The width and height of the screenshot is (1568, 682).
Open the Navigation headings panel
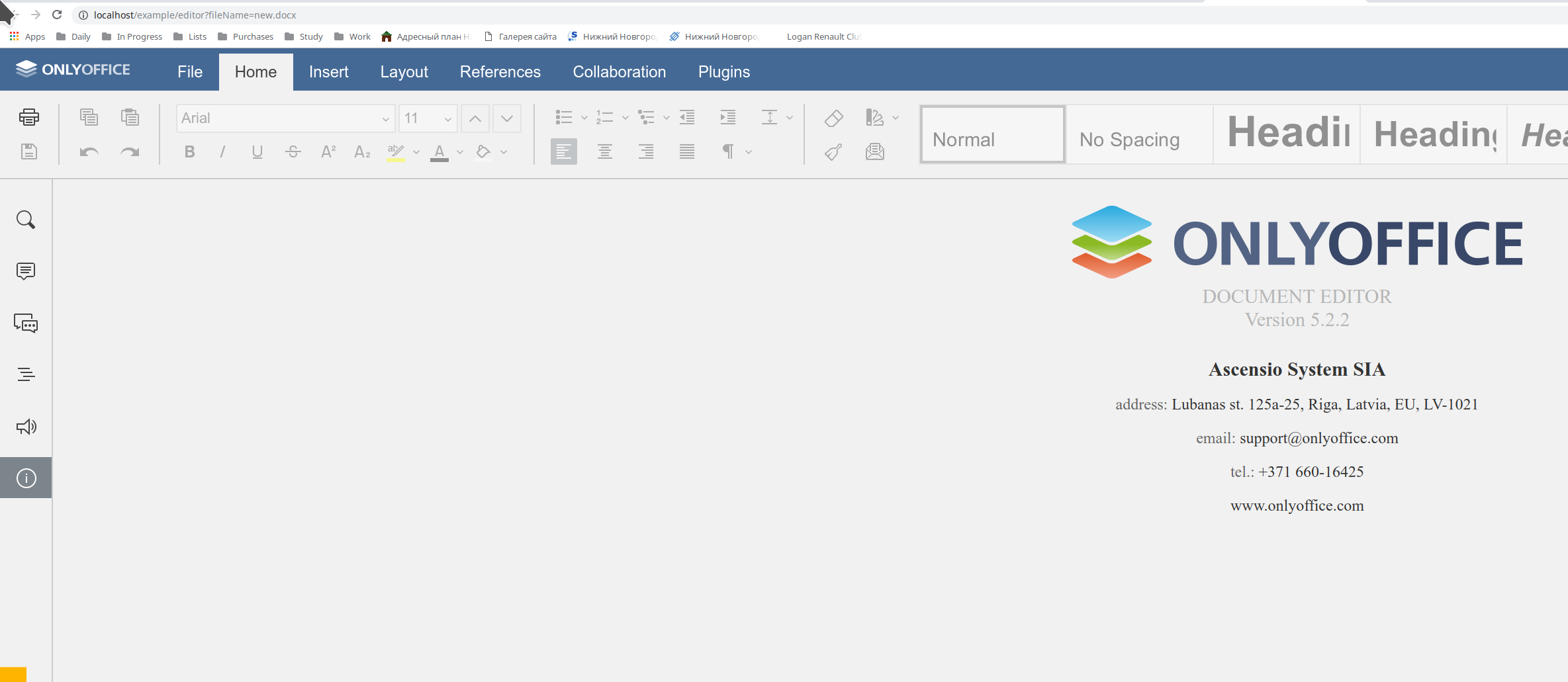coord(26,374)
